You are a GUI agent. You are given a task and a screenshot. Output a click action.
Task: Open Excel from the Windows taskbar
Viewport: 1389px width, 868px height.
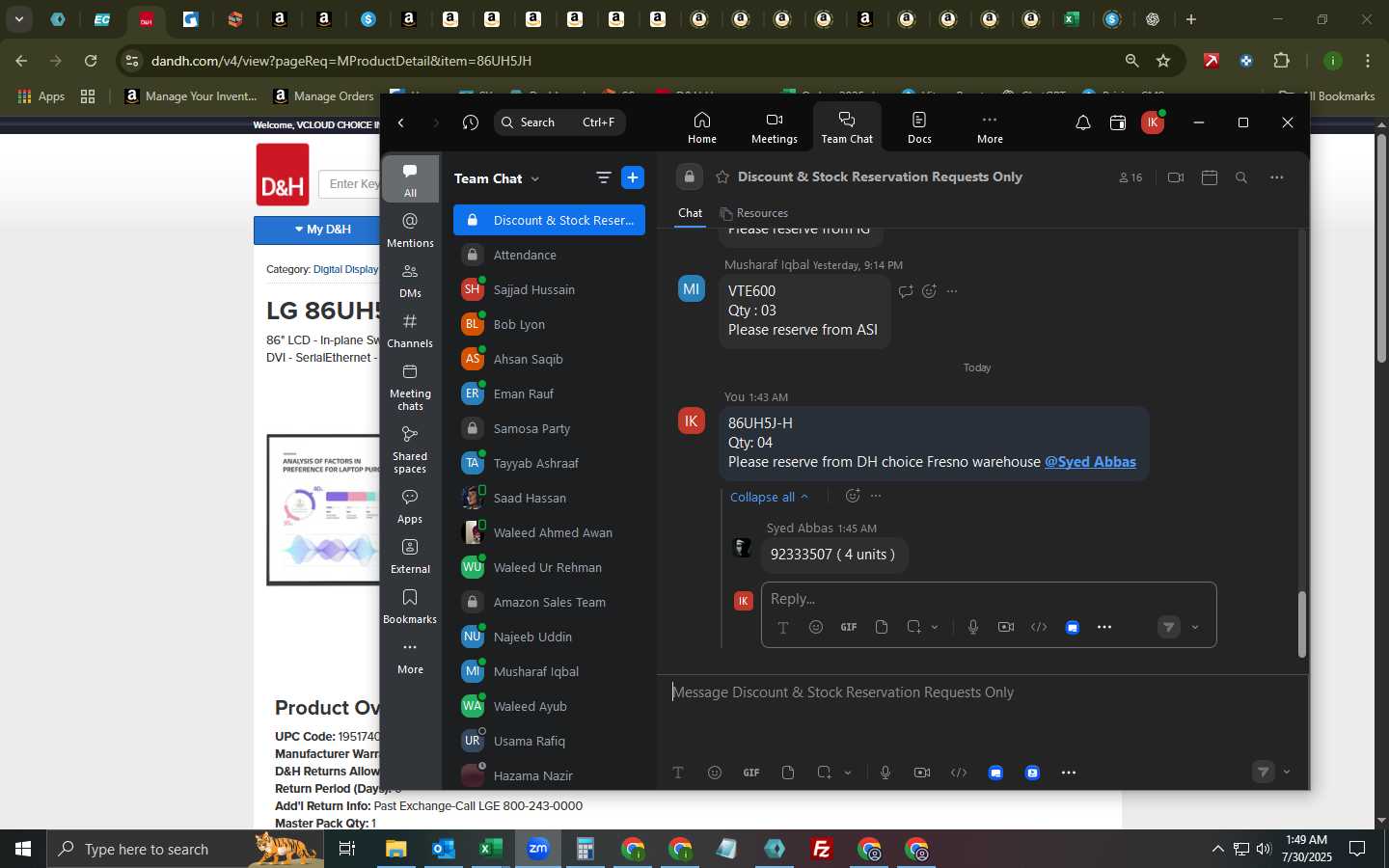pyautogui.click(x=490, y=849)
